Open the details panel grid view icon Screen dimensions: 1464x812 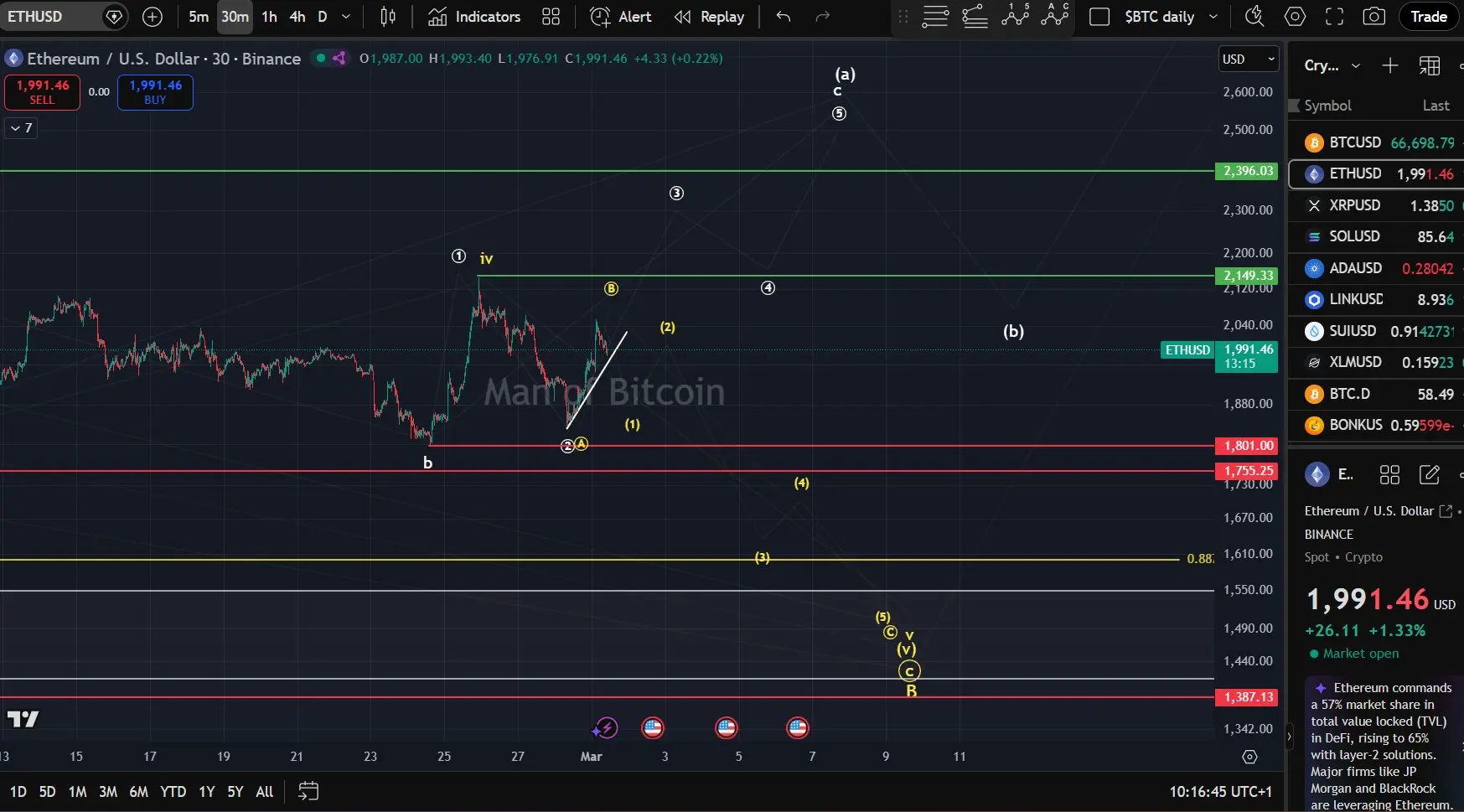(x=1389, y=475)
